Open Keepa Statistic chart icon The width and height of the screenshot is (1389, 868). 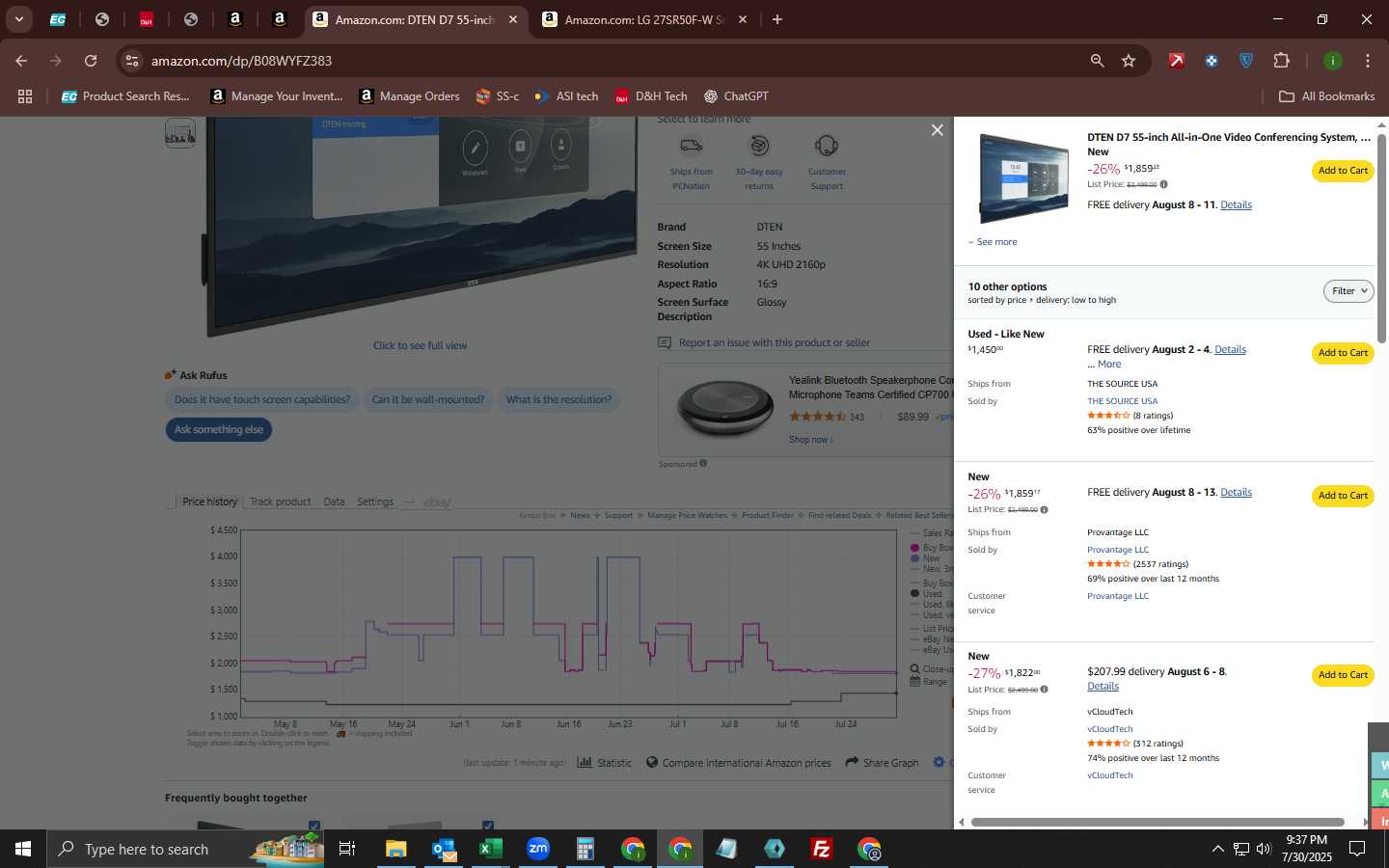click(x=585, y=762)
